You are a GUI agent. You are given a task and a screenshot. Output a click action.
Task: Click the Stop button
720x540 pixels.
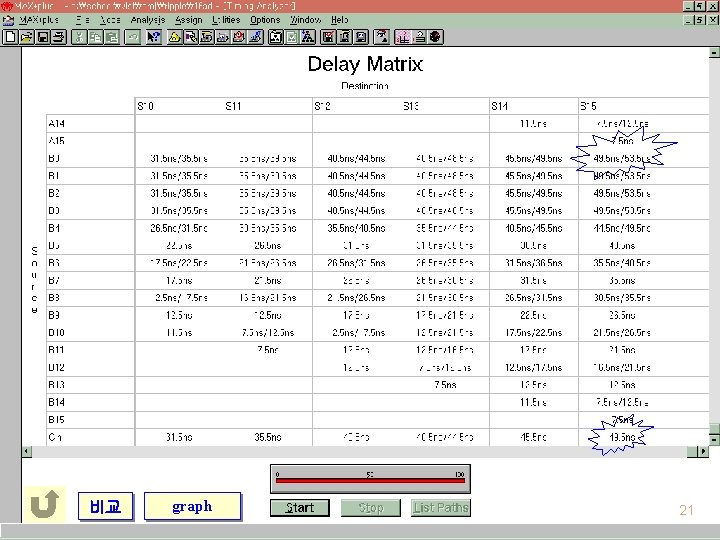[371, 507]
